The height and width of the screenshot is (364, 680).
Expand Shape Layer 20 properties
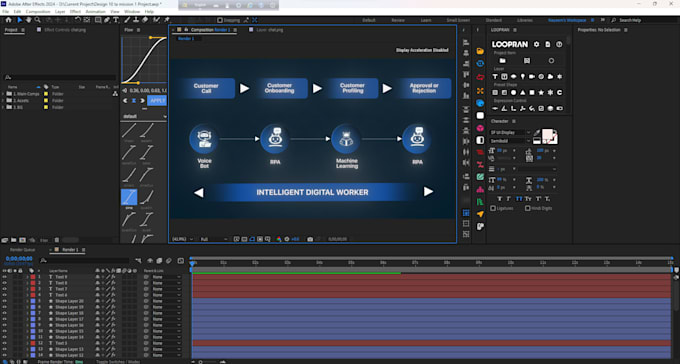point(27,301)
